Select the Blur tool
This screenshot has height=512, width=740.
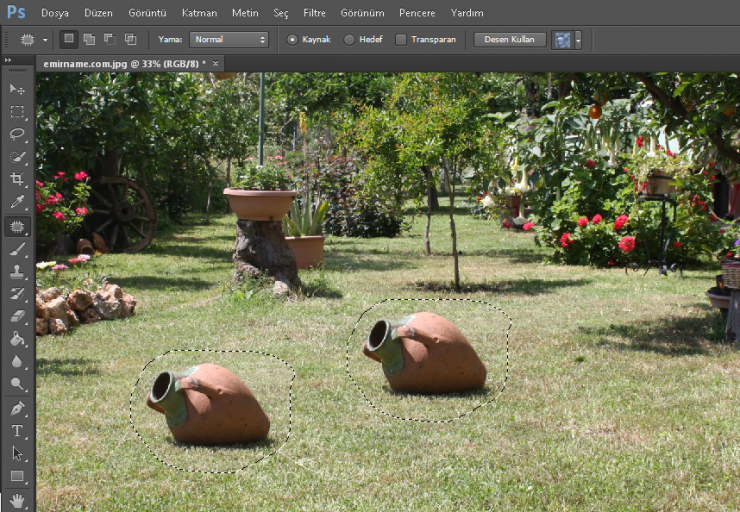pos(17,361)
